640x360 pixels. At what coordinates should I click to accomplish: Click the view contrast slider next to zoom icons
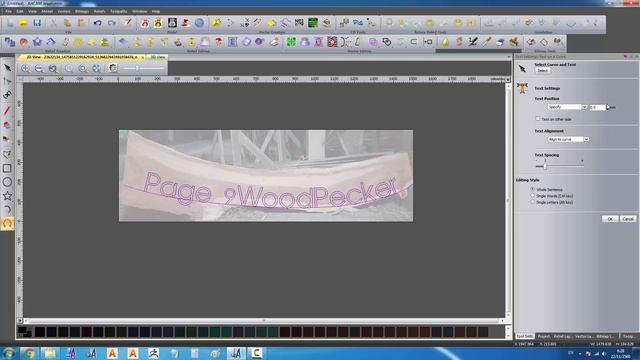pyautogui.click(x=137, y=69)
